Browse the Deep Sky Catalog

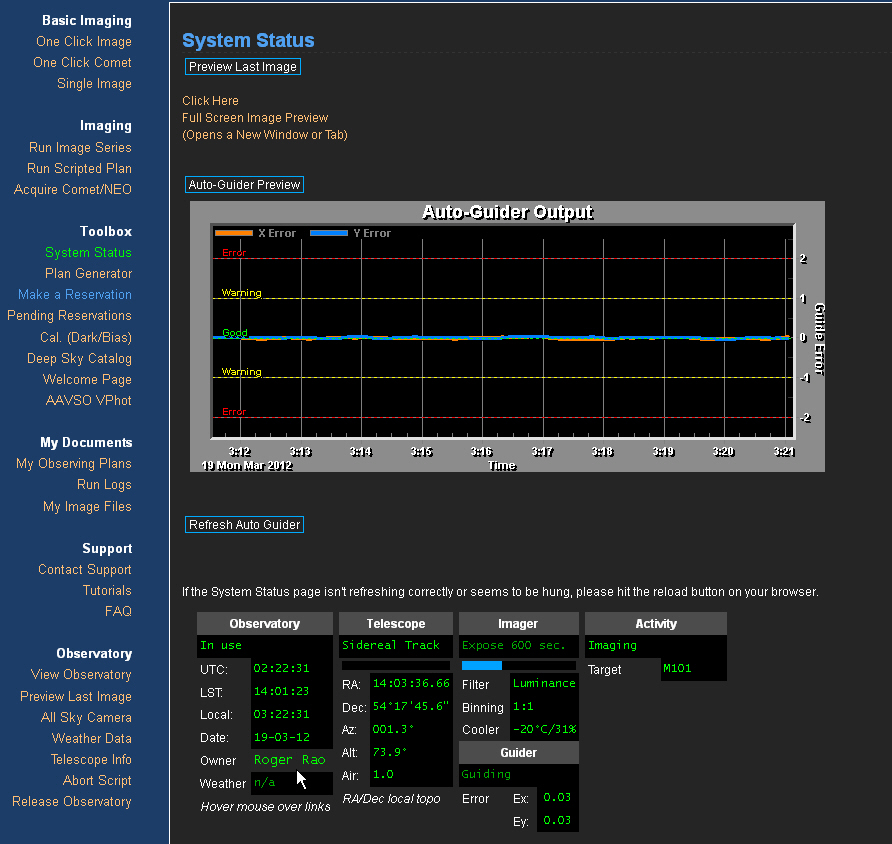coord(79,358)
